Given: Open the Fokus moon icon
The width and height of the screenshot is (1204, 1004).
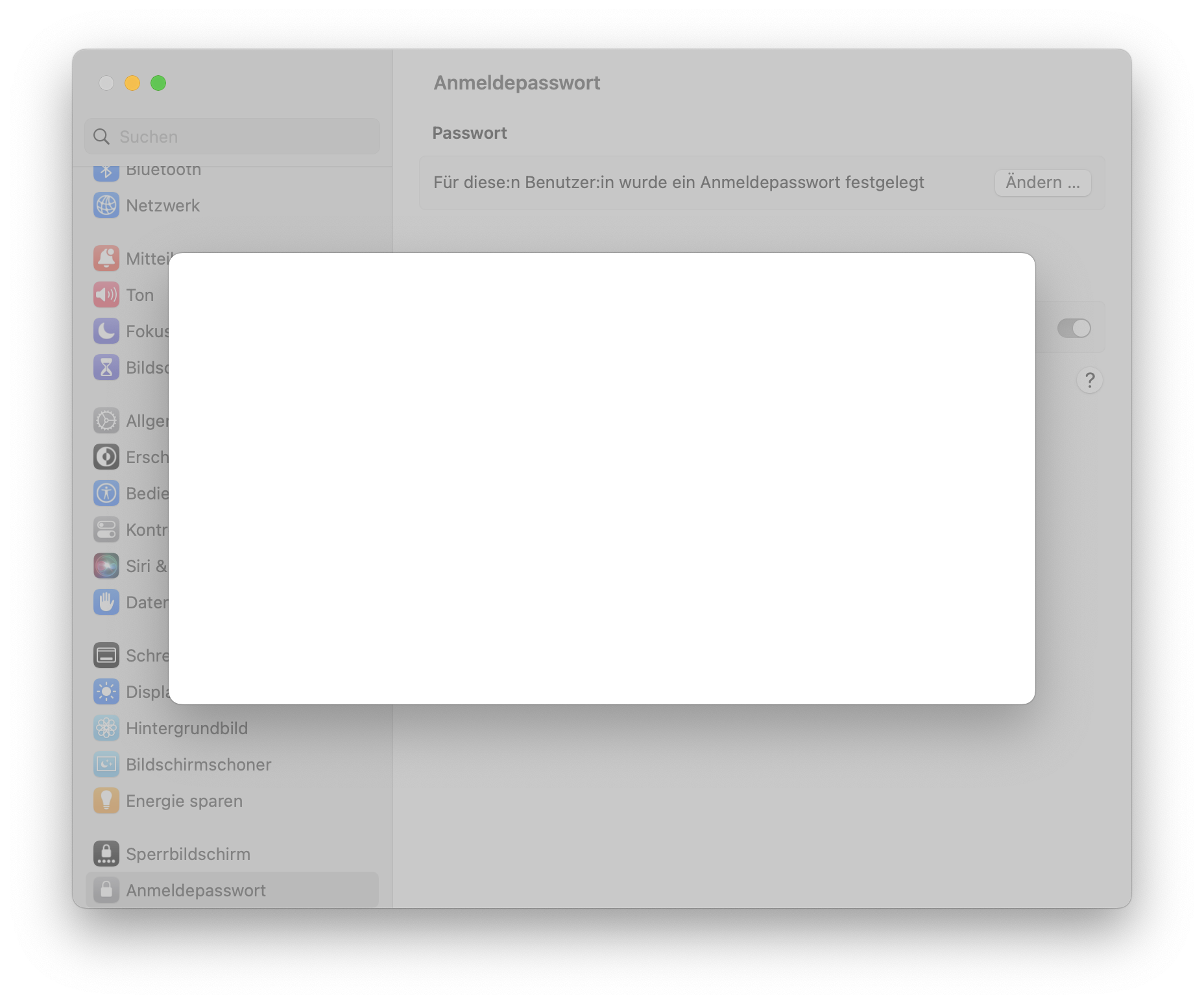Looking at the screenshot, I should [106, 331].
